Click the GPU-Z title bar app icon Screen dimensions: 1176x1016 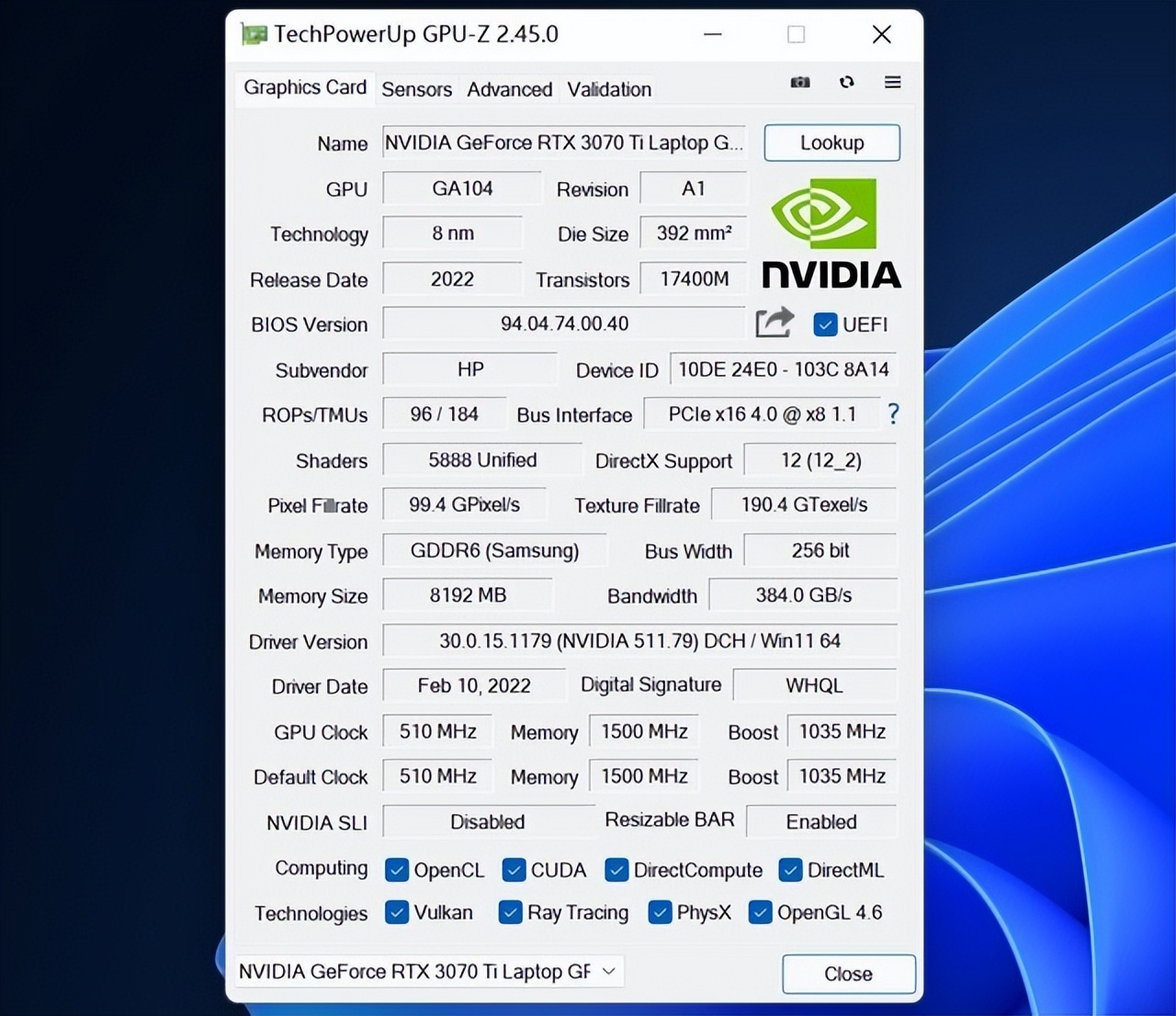coord(253,34)
